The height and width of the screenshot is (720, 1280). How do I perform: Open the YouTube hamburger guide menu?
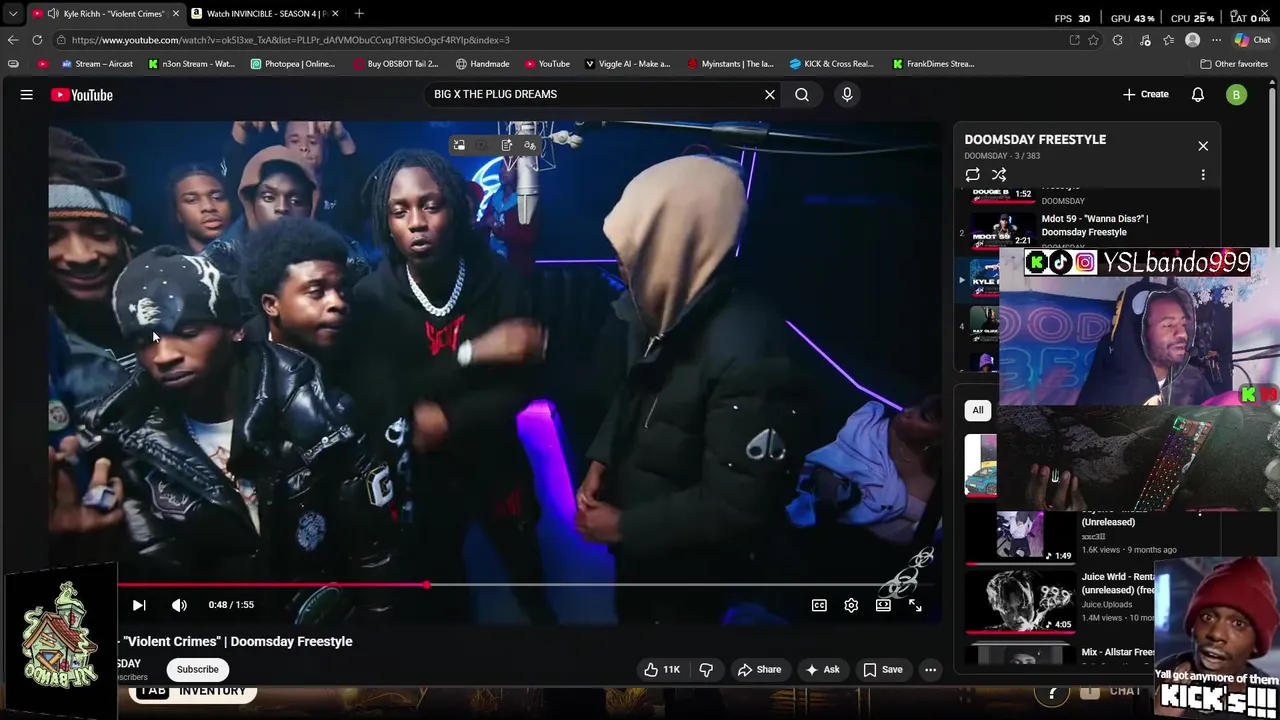pos(27,95)
